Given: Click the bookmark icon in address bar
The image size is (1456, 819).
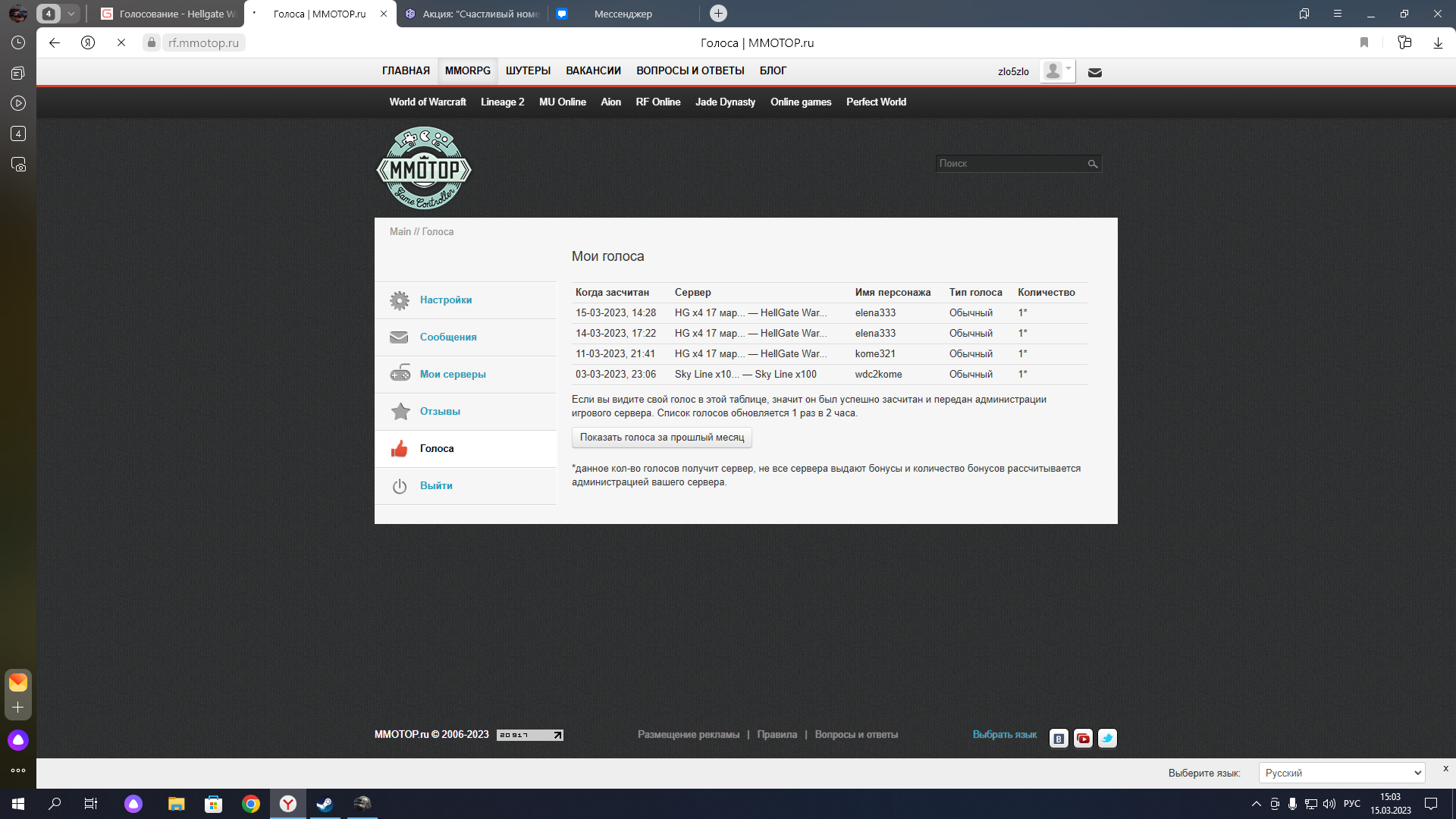Looking at the screenshot, I should point(1364,42).
